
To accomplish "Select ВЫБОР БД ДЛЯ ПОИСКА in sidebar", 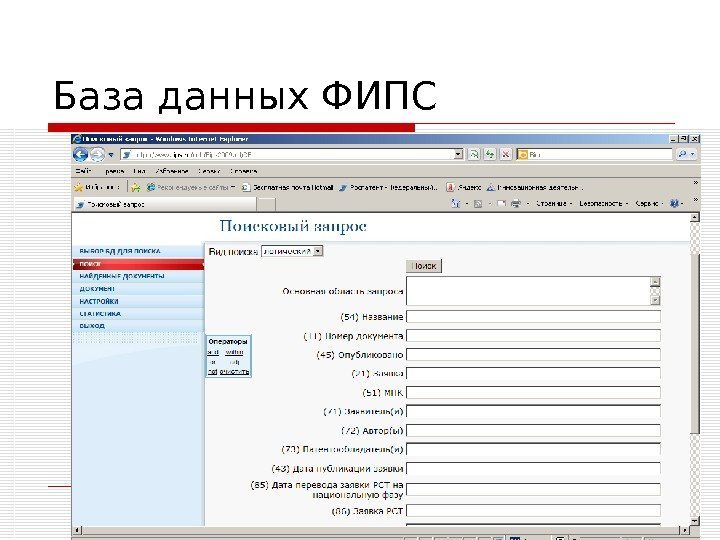I will (138, 251).
